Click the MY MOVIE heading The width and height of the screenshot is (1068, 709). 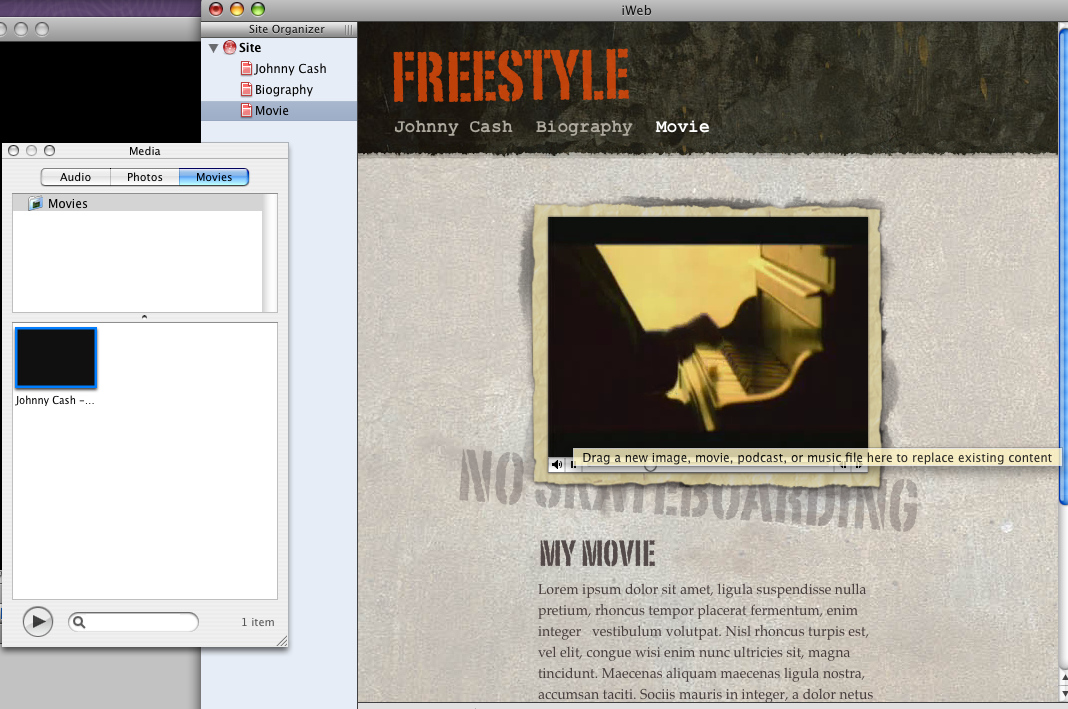coord(597,554)
